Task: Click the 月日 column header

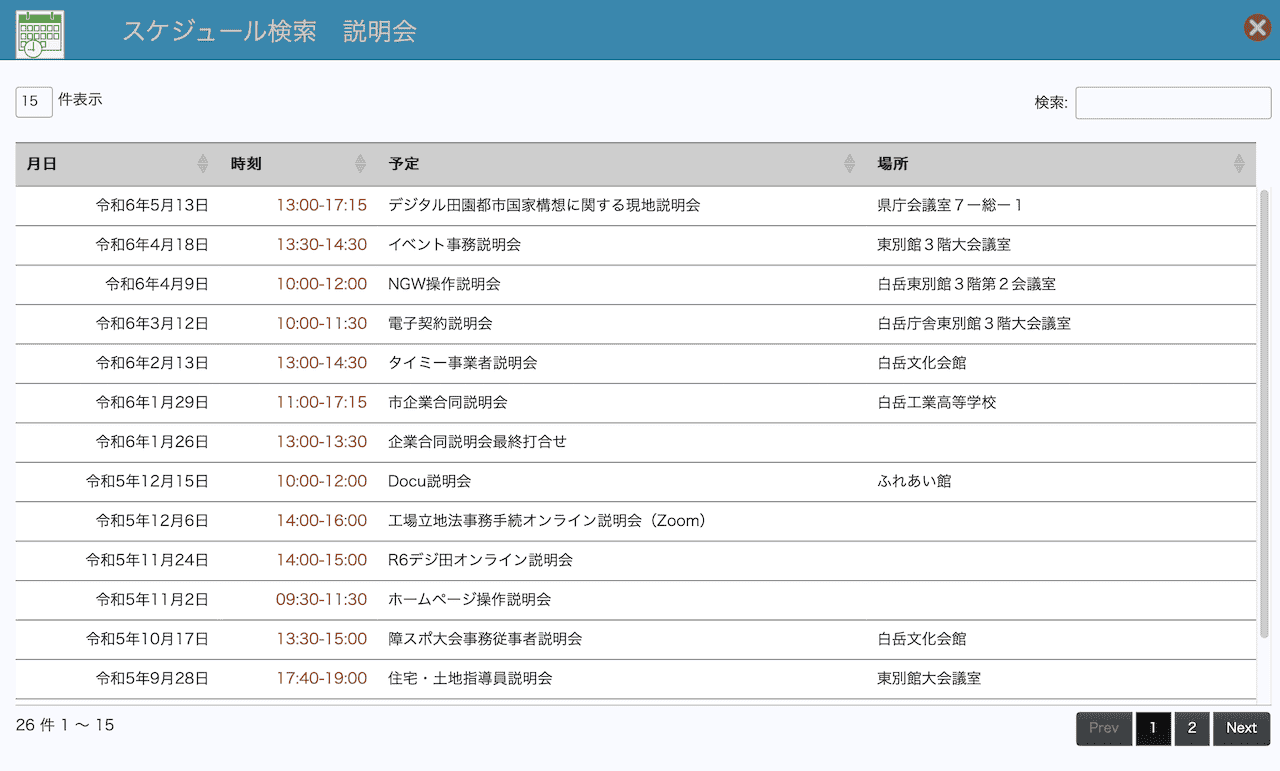Action: coord(42,164)
